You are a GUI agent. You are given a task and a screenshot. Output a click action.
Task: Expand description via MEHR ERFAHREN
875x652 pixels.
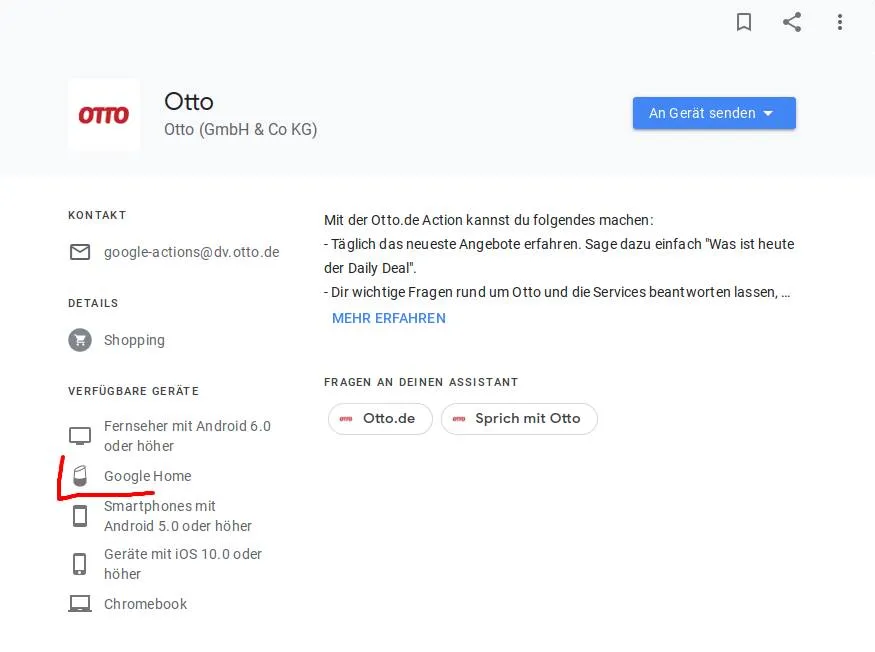pos(389,318)
